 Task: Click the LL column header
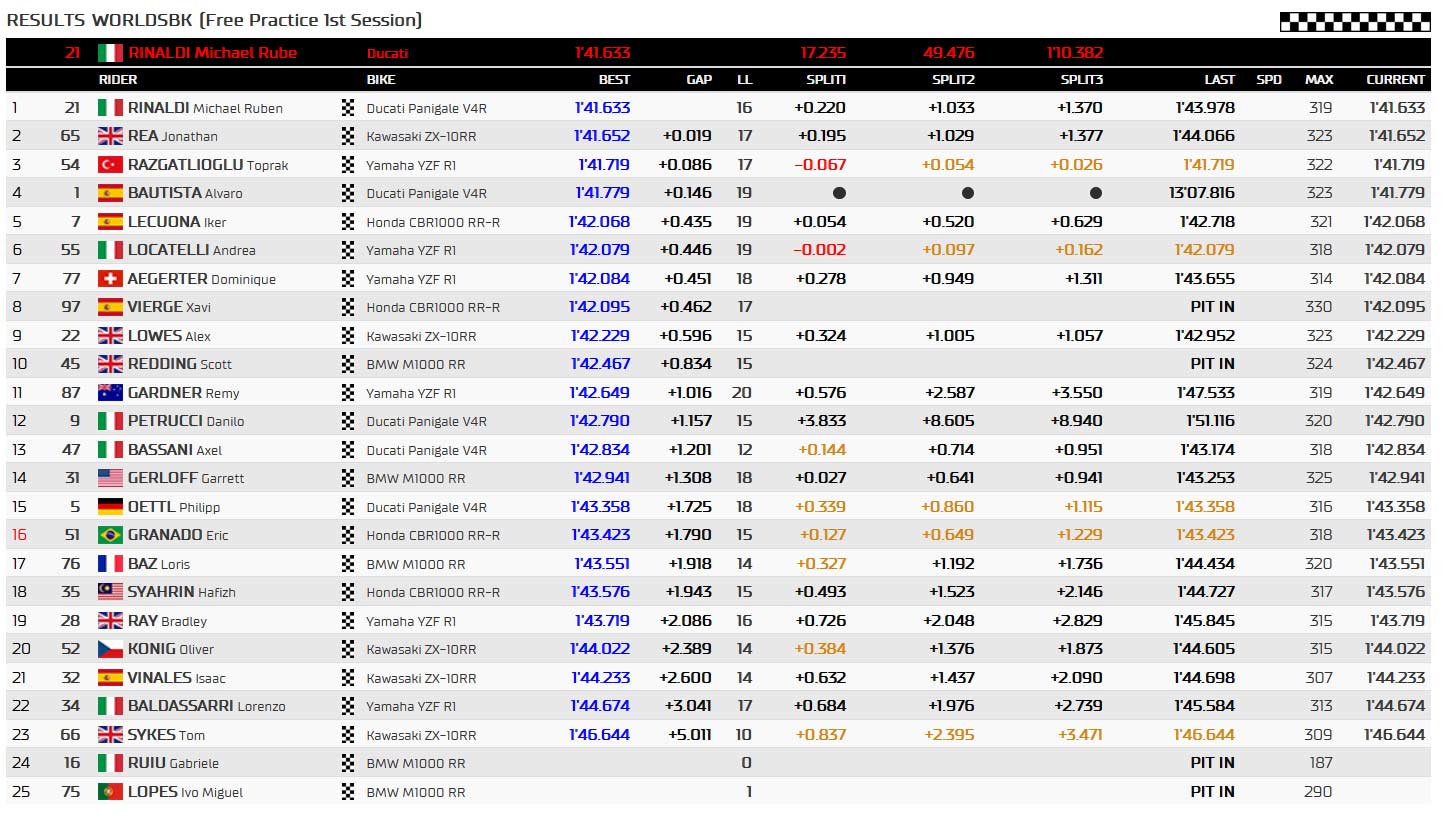click(x=744, y=80)
